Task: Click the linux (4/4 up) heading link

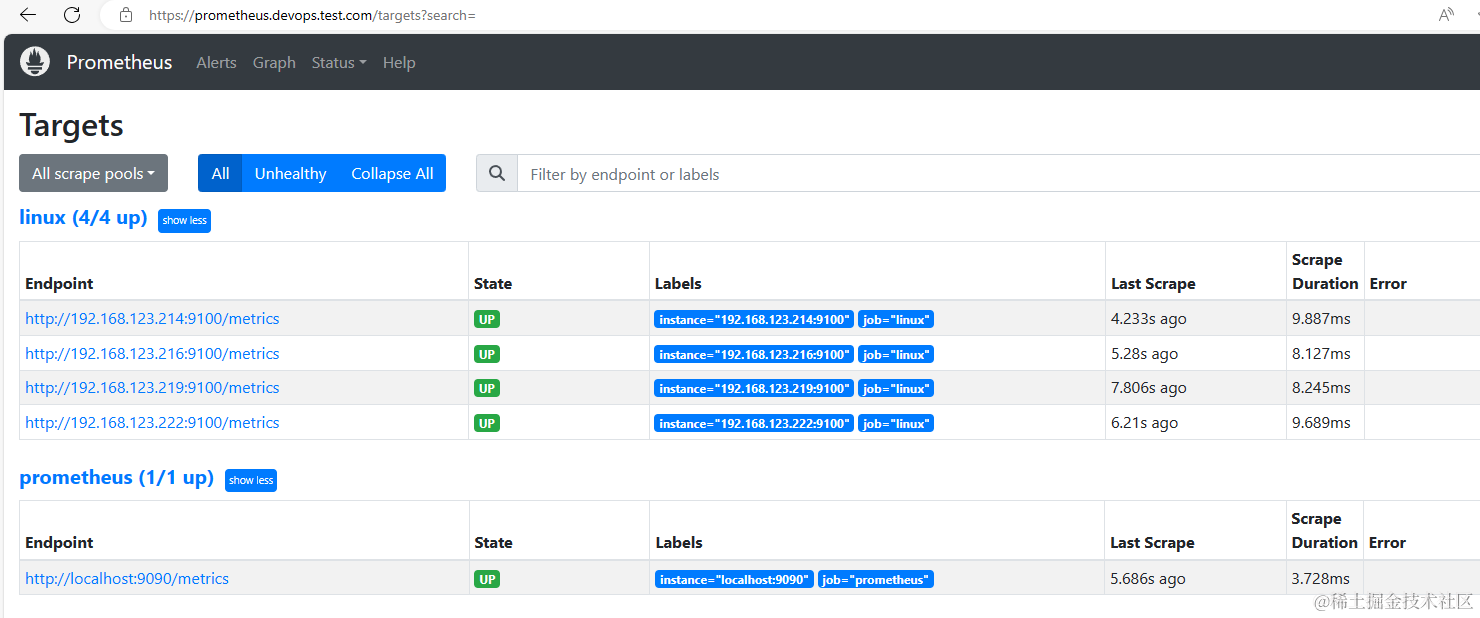Action: (x=83, y=217)
